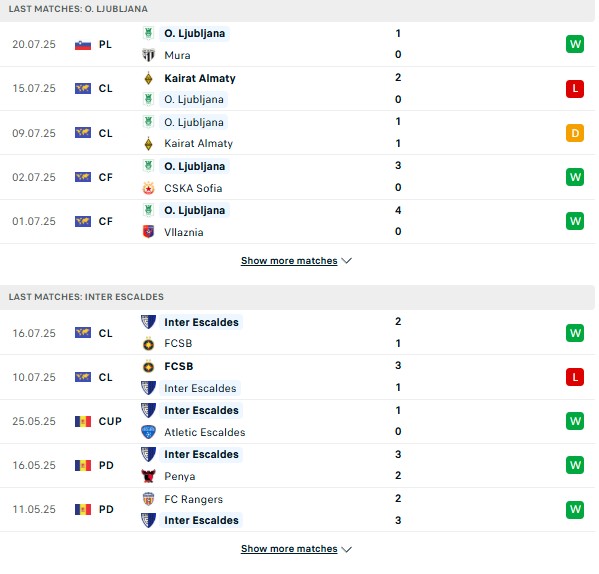Click the Penya team crest icon
Image resolution: width=599 pixels, height=574 pixels.
click(148, 476)
